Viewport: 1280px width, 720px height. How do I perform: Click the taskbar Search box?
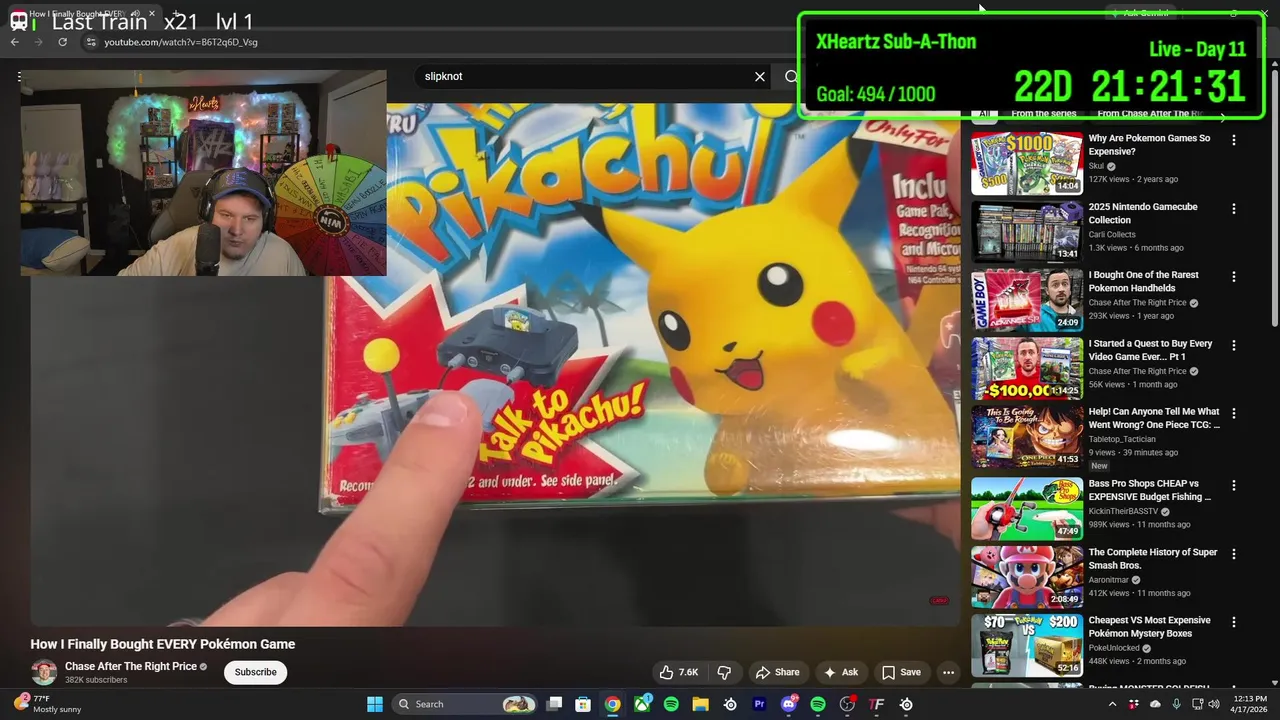(464, 704)
